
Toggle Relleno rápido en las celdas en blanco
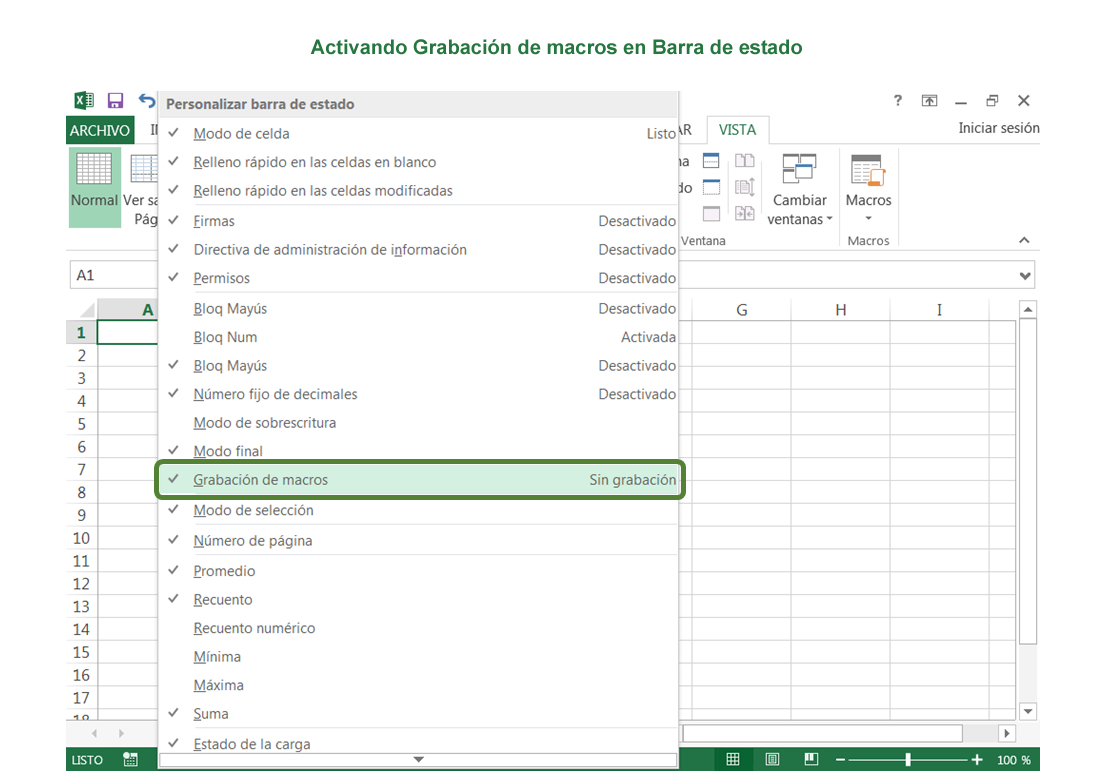[x=418, y=162]
